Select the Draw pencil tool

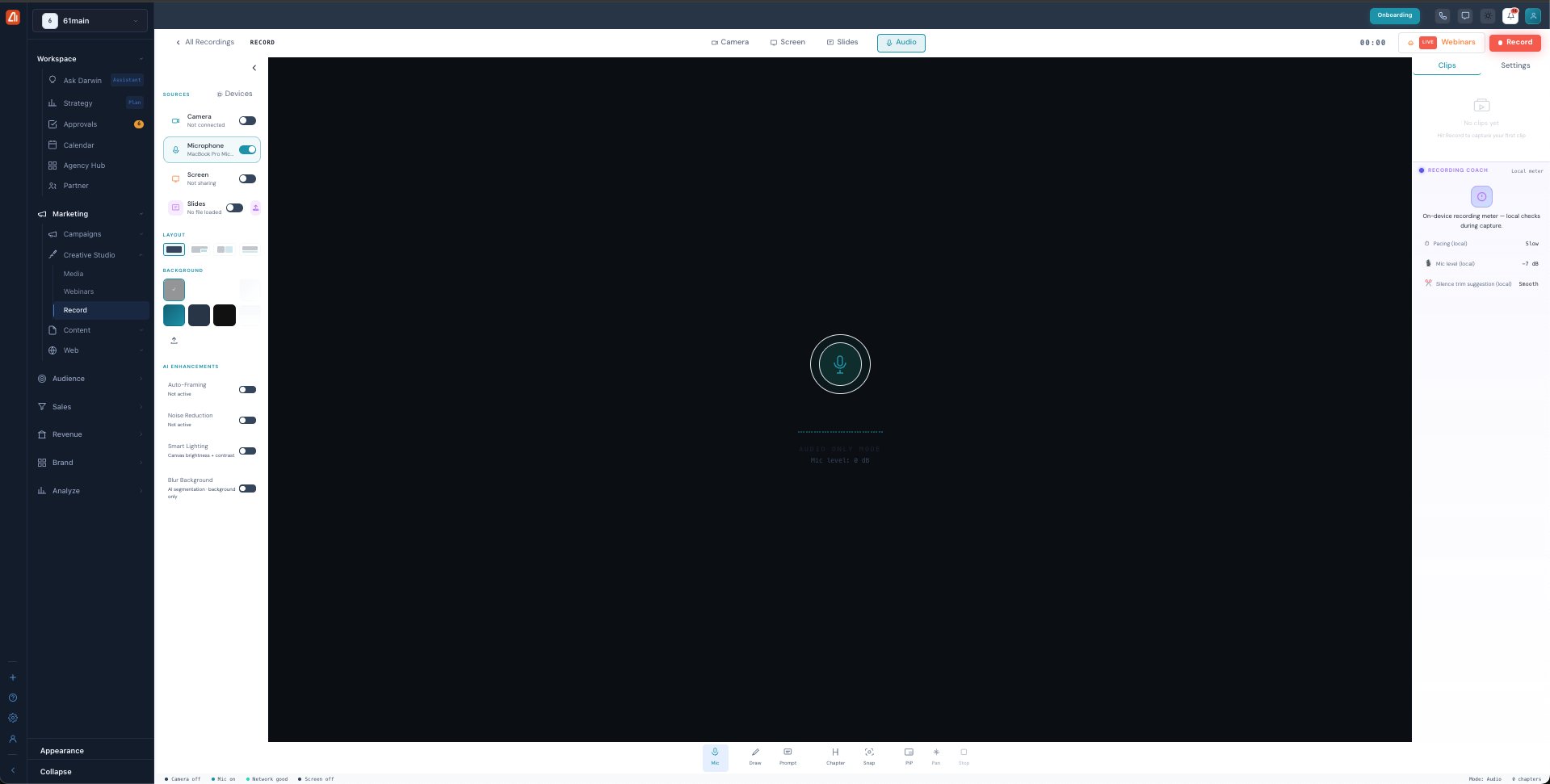click(x=755, y=757)
